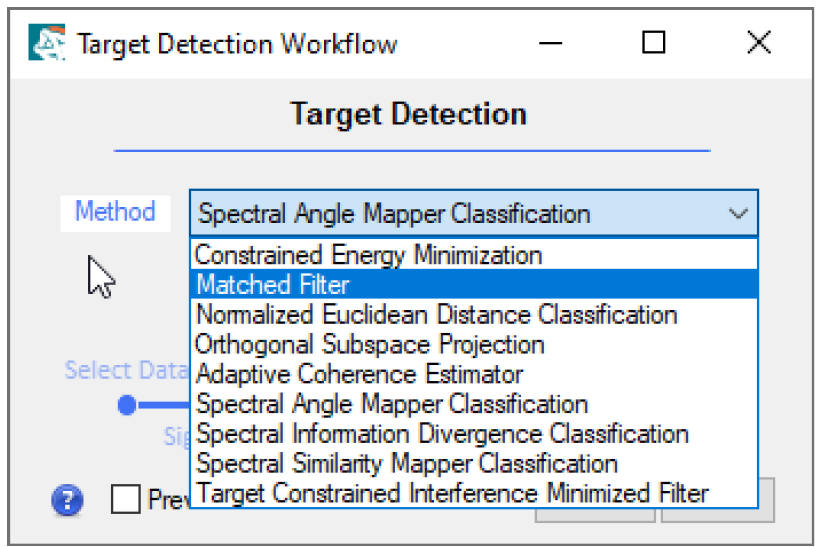Minimize the Target Detection Workflow window
Screen dimensions: 828x547
[549, 43]
